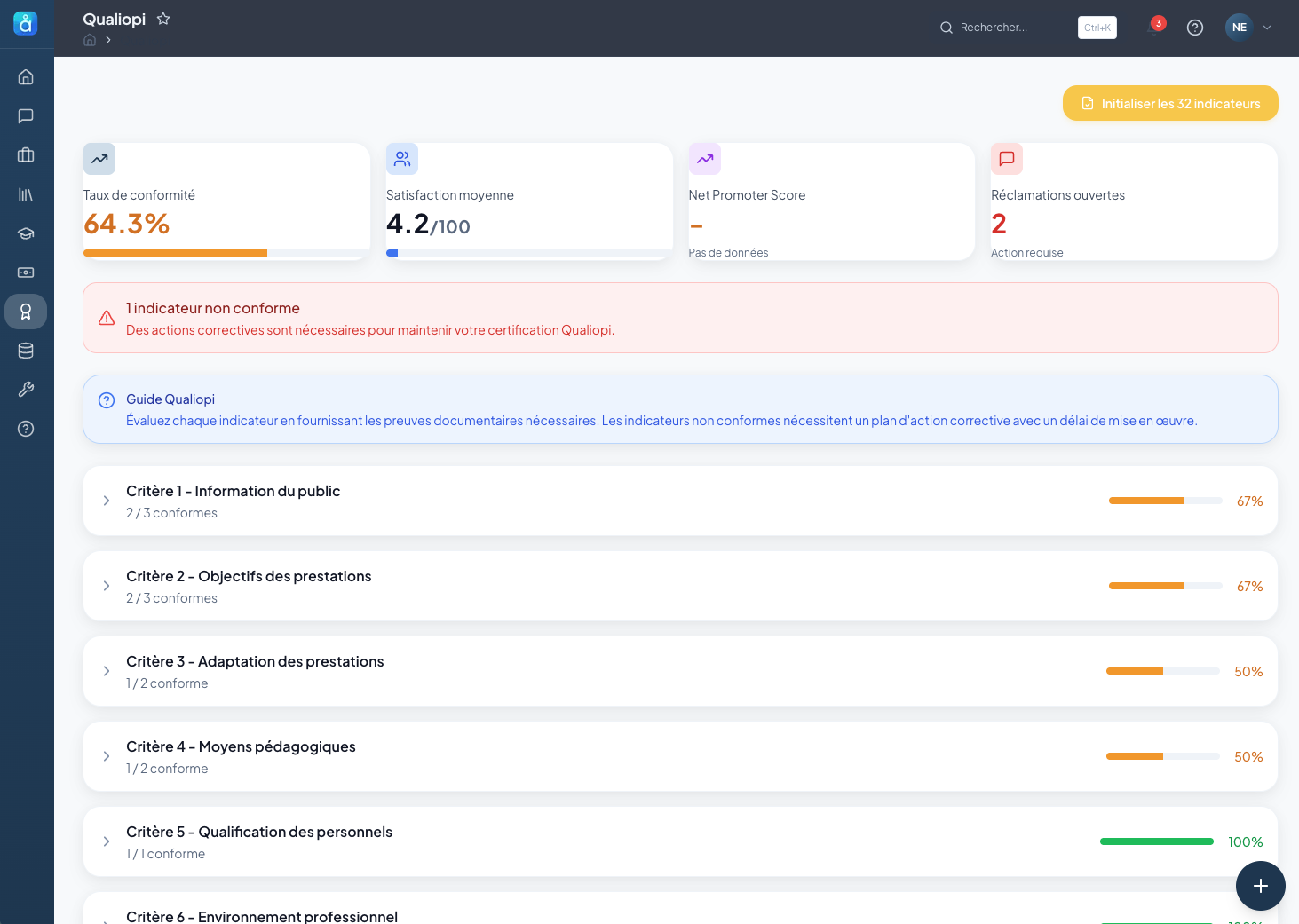Viewport: 1299px width, 924px height.
Task: Click the 'Pas de données' text
Action: [x=728, y=253]
